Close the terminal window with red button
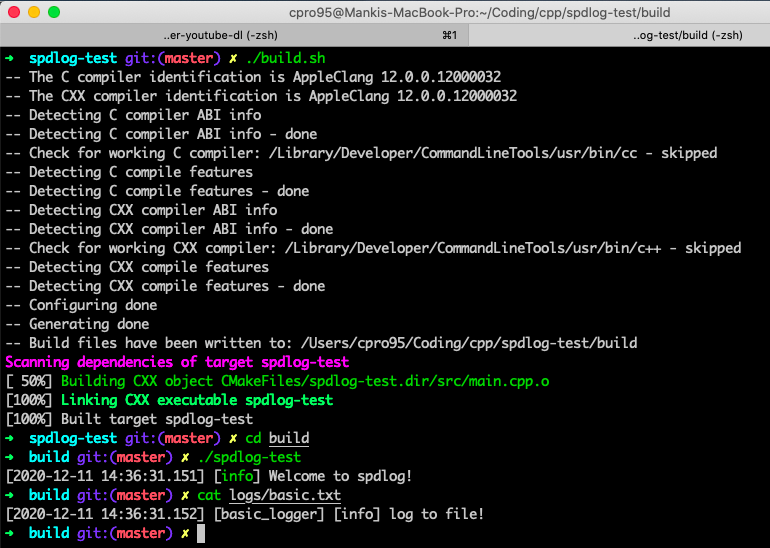The width and height of the screenshot is (770, 548). point(14,12)
